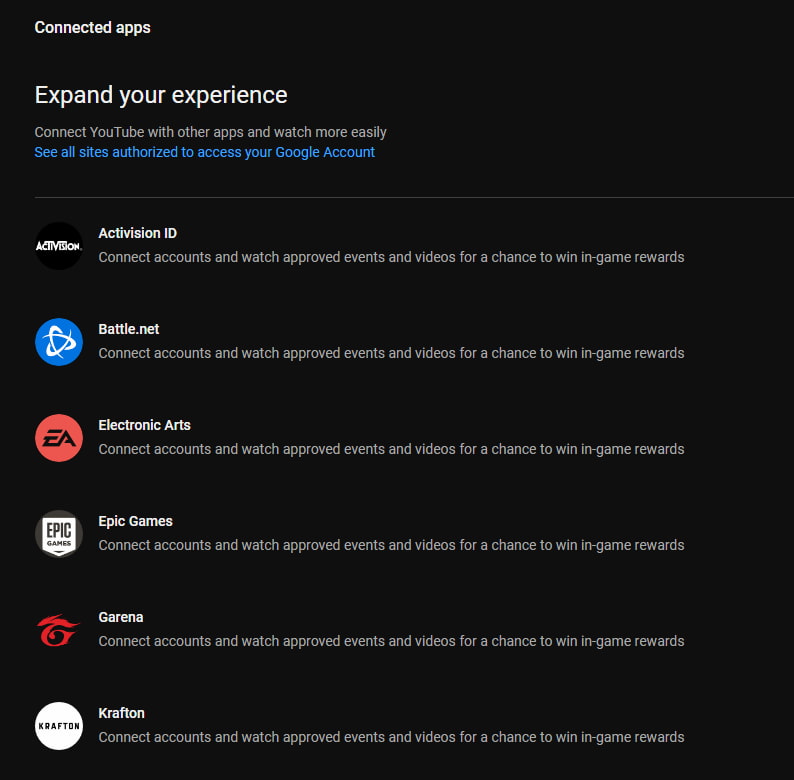Click the Battle.net logo icon

[59, 342]
